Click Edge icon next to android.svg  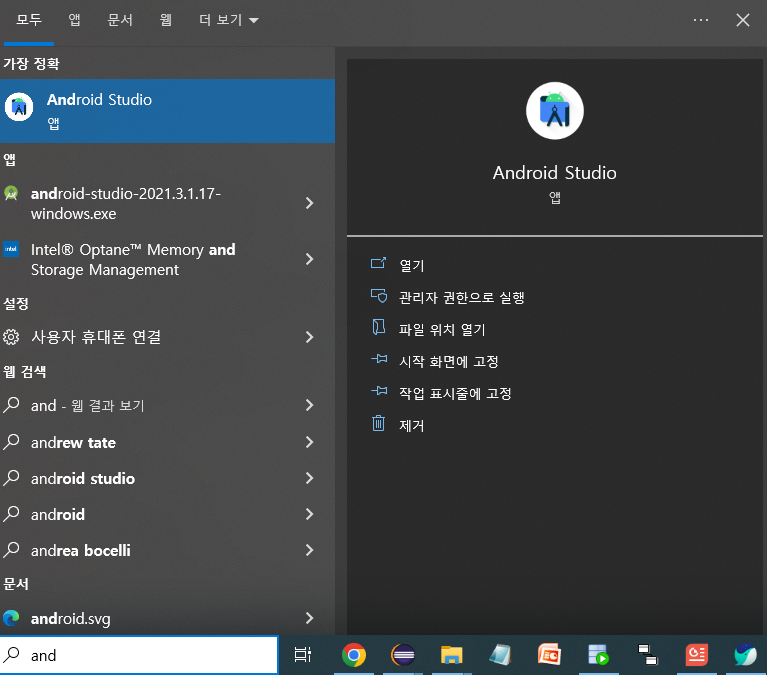[x=11, y=618]
